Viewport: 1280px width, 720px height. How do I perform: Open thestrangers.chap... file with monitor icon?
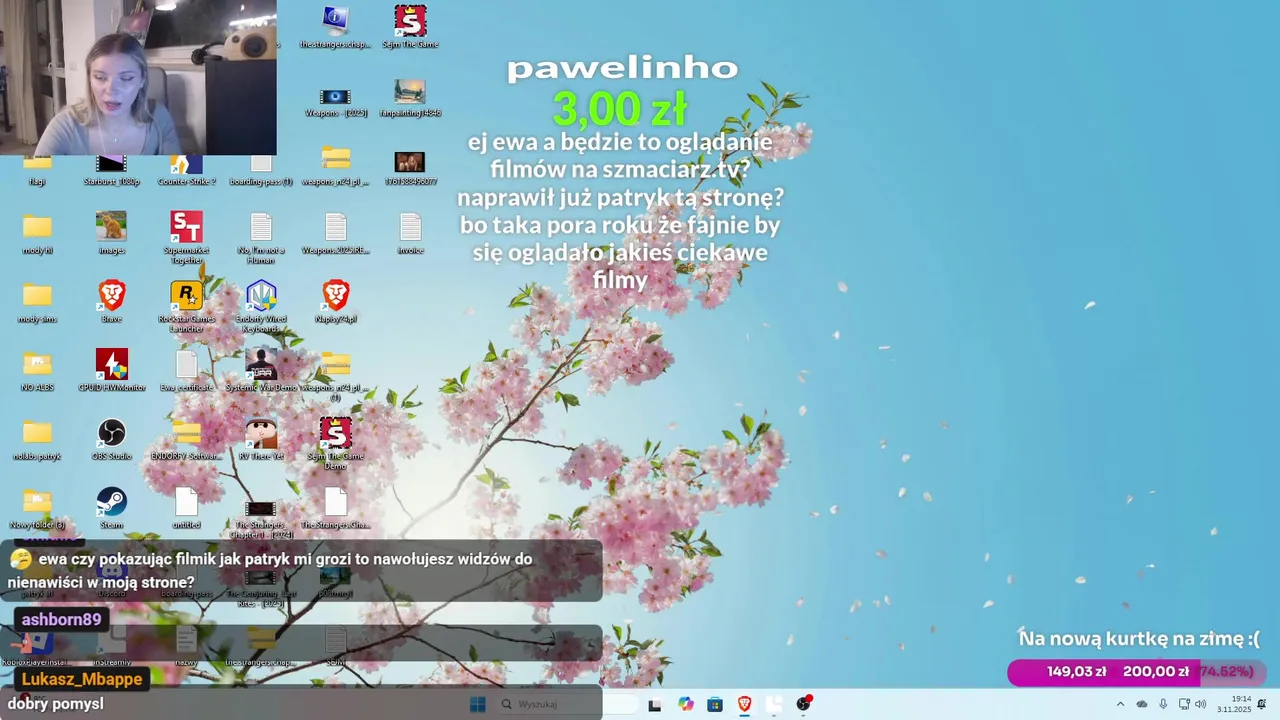tap(335, 27)
